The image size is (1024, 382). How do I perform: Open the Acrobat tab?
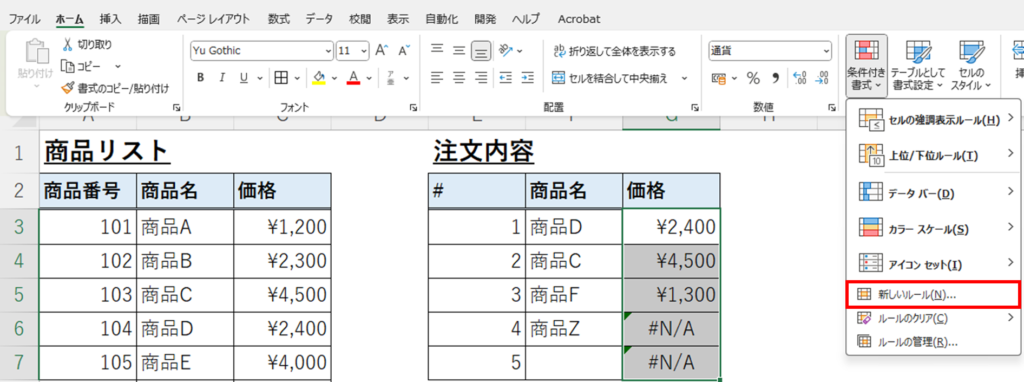click(579, 19)
